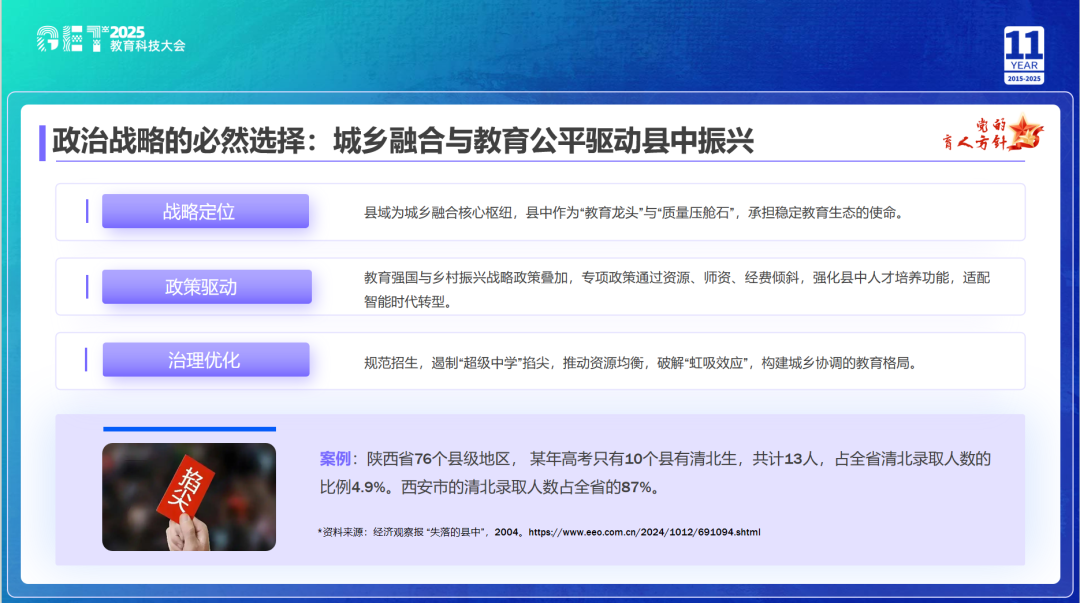Click the 掐尖 red card photo
1080x603 pixels.
click(x=189, y=497)
